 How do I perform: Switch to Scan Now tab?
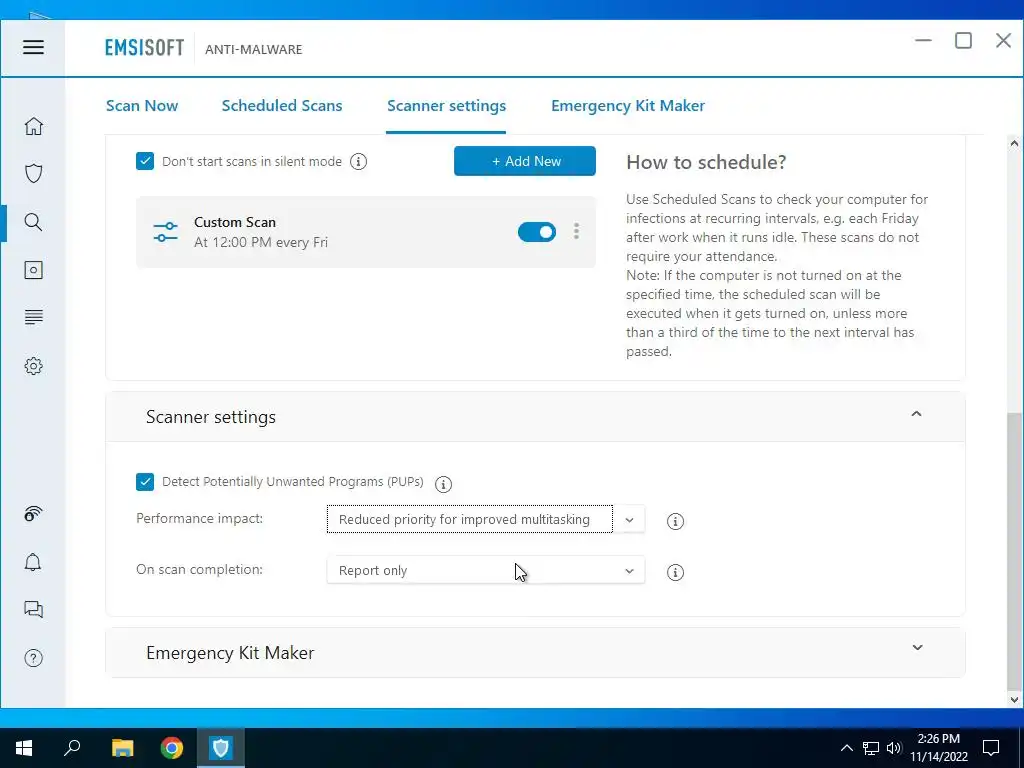[x=142, y=106]
